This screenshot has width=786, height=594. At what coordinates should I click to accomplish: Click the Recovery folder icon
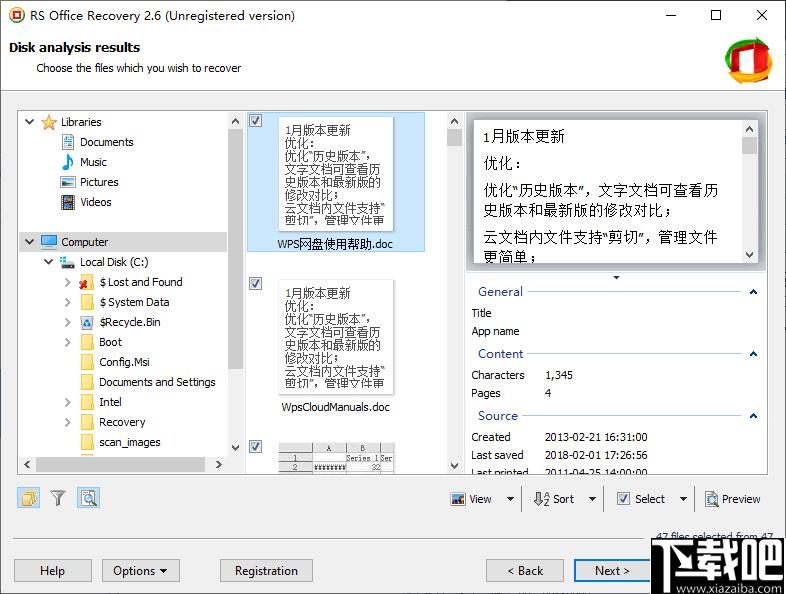(87, 422)
